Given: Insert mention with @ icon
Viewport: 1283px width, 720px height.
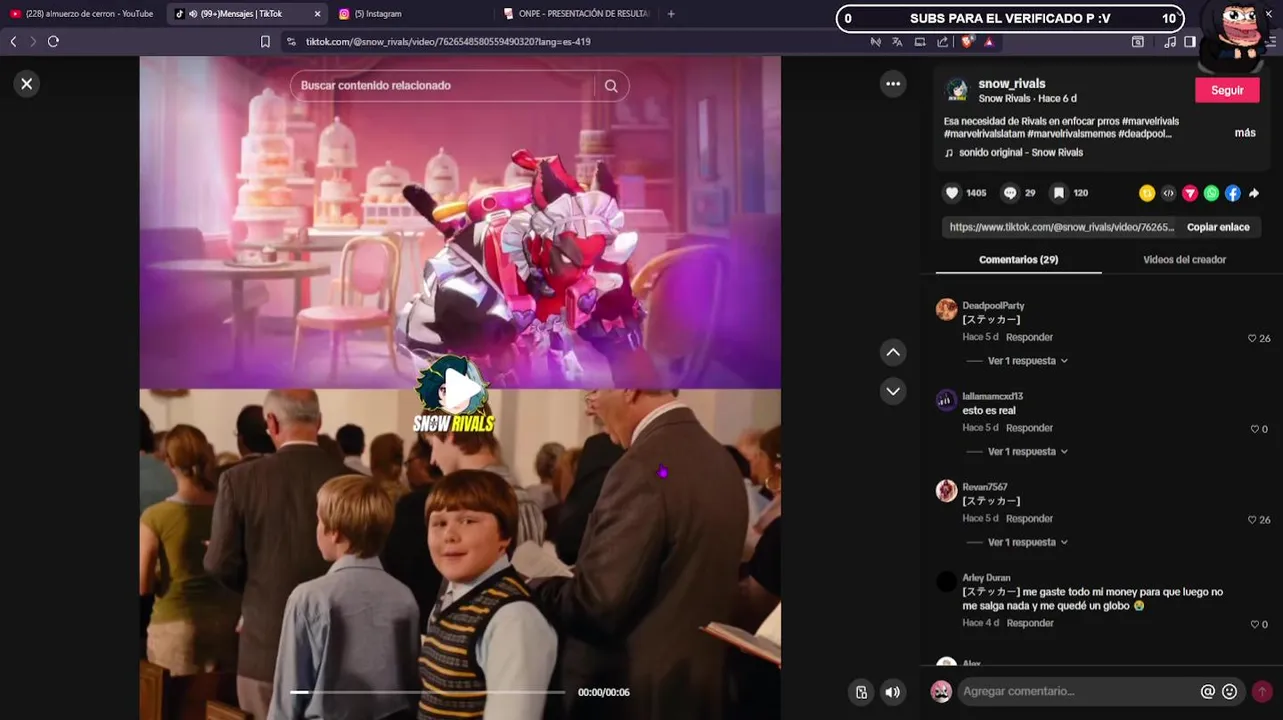Looking at the screenshot, I should coord(1208,691).
